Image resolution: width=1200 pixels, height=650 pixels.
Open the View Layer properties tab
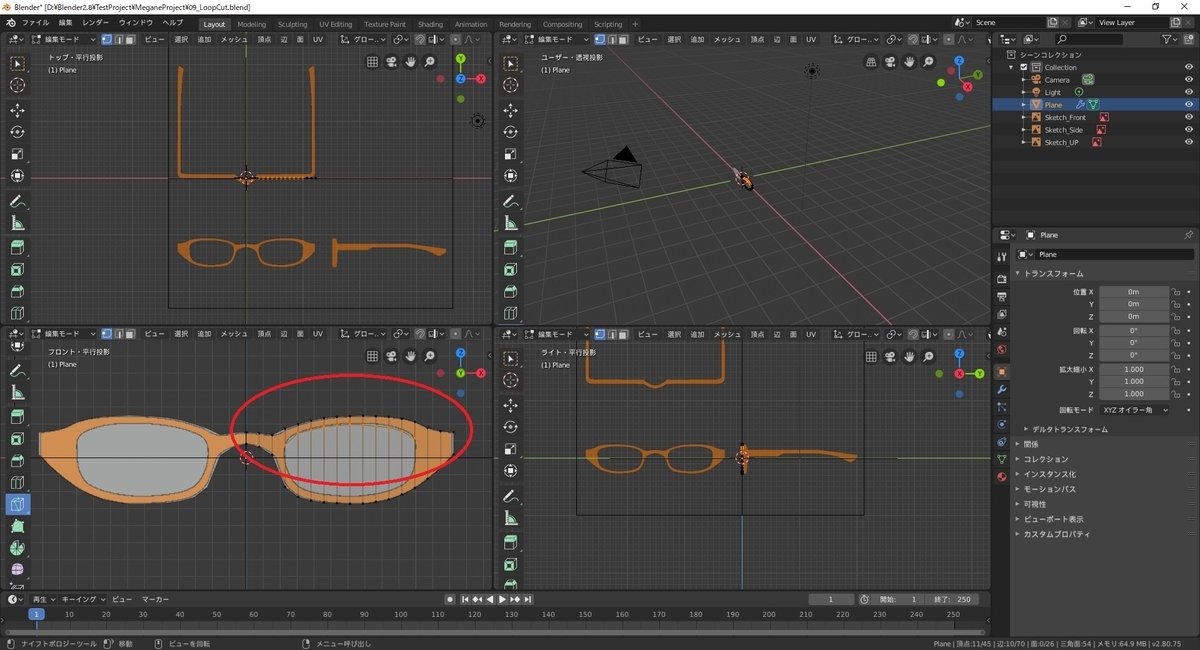tap(1002, 314)
